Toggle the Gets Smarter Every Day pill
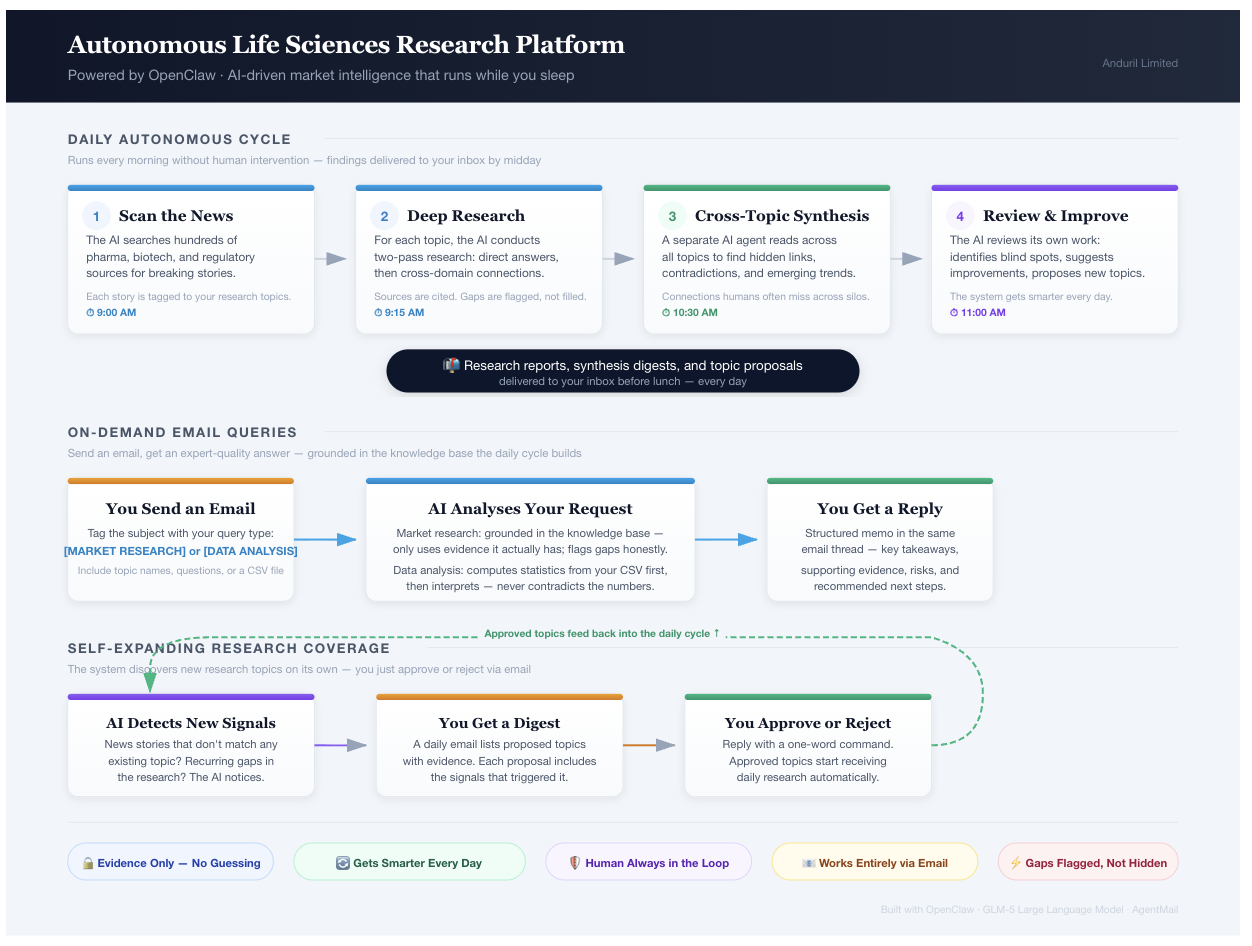 point(409,861)
